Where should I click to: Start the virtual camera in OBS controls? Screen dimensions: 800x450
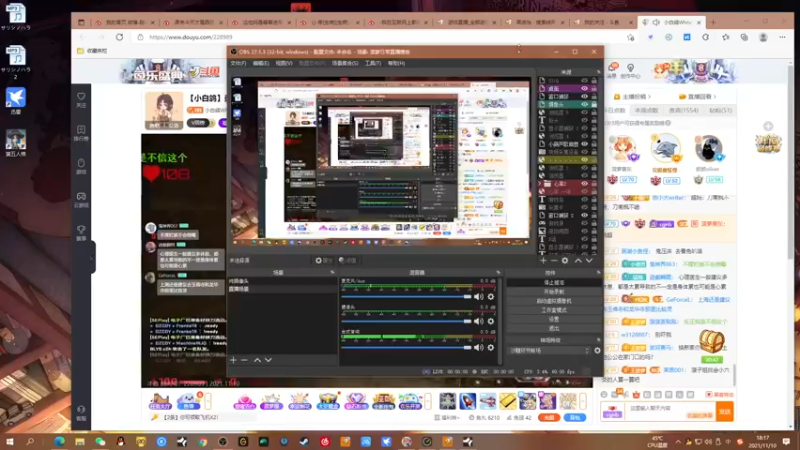(554, 301)
